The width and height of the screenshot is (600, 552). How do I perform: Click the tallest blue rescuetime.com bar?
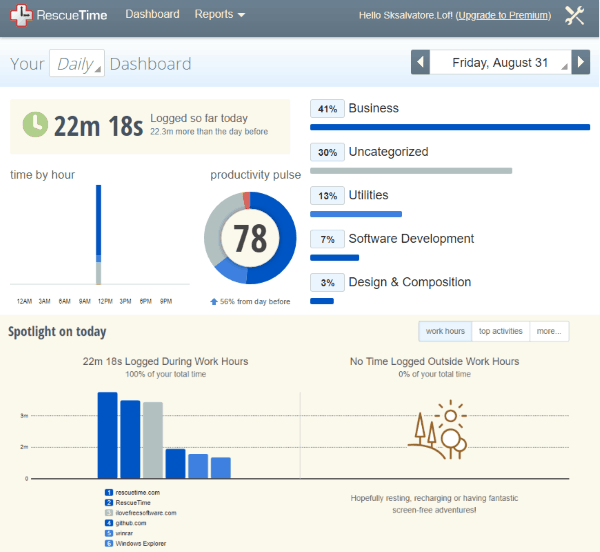(107, 435)
